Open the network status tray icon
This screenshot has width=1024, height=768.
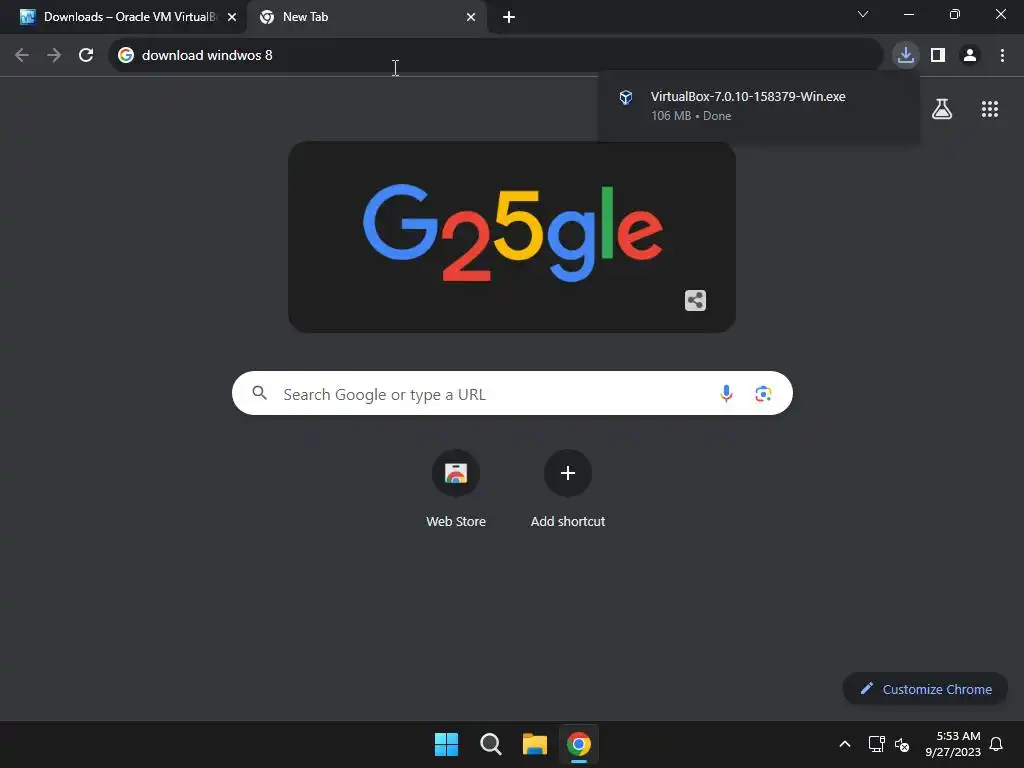point(876,744)
